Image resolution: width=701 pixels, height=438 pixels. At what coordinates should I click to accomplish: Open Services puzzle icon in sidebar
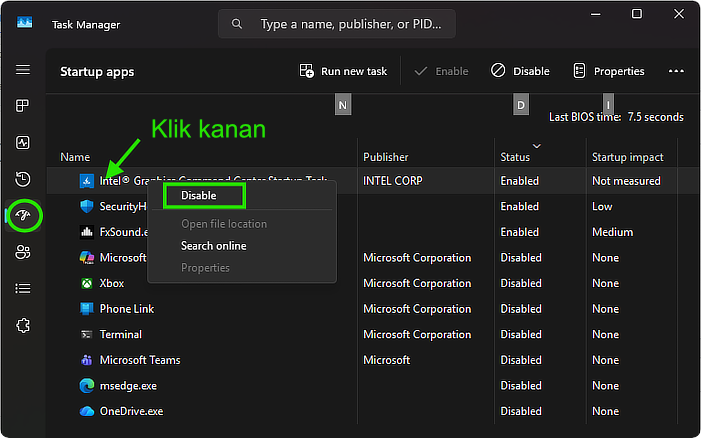pos(23,325)
